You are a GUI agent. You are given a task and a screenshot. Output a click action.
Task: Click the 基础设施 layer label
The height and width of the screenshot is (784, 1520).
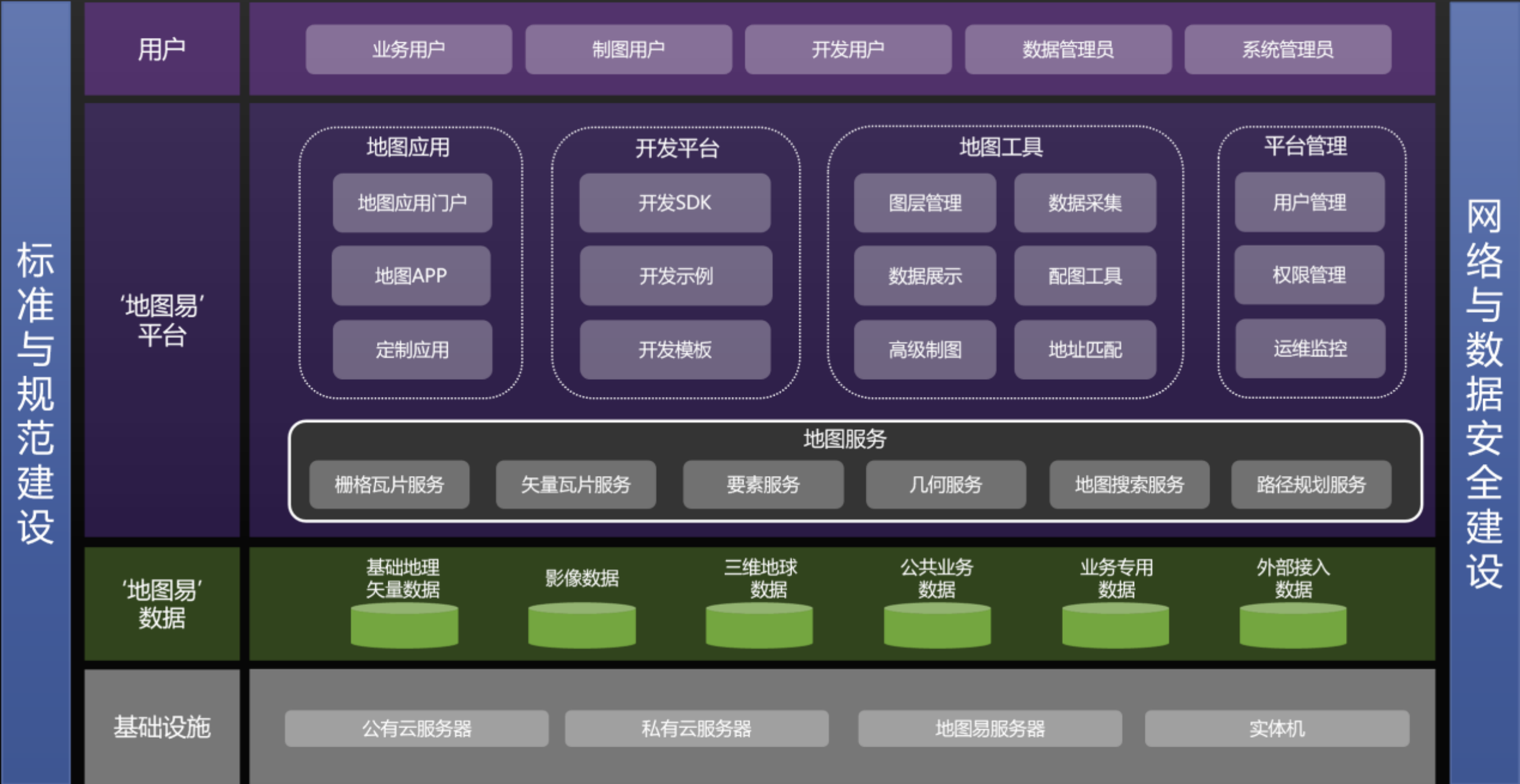161,727
